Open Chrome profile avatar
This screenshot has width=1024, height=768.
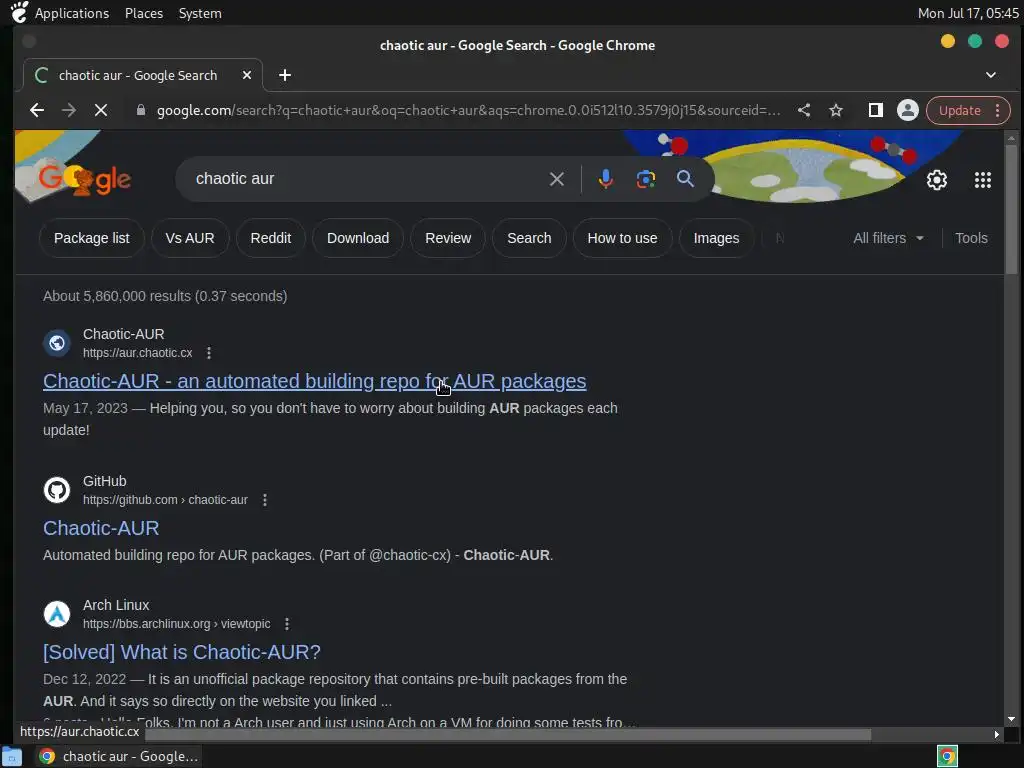(x=908, y=110)
